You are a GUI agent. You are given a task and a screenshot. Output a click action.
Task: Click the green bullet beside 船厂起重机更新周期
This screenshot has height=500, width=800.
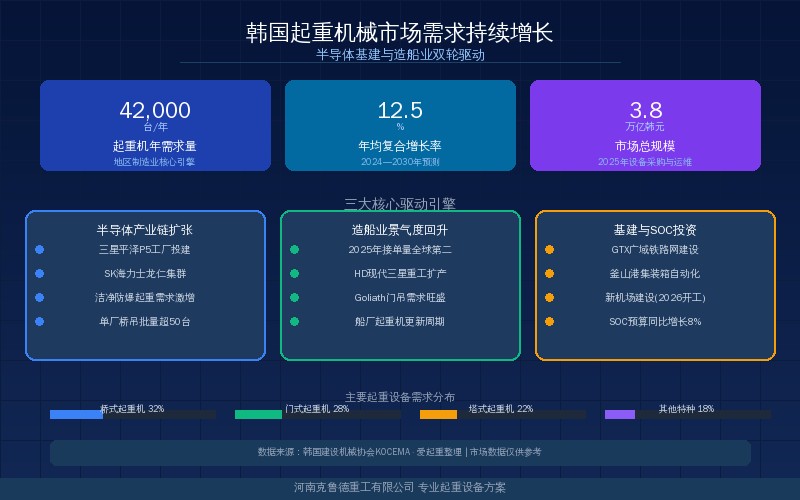(294, 321)
